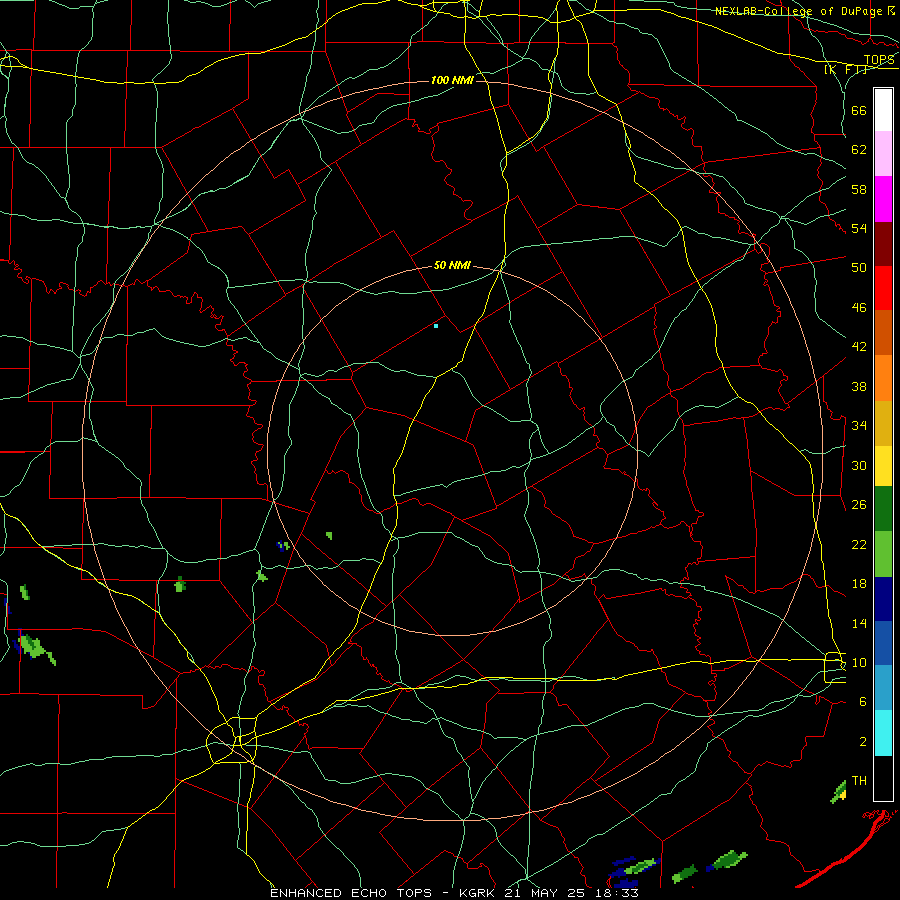Click the cyan legend band
This screenshot has width=900, height=900.
point(883,733)
